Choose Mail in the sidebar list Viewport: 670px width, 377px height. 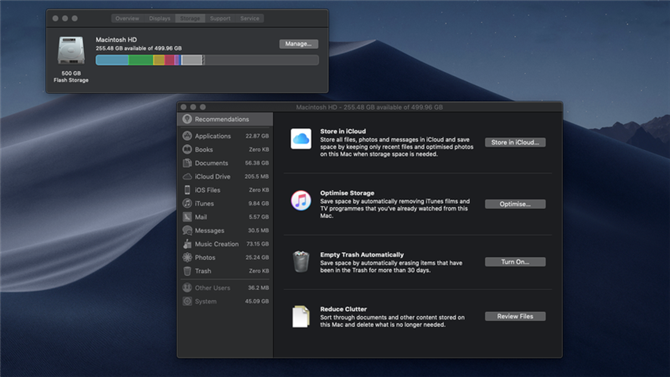coord(225,217)
